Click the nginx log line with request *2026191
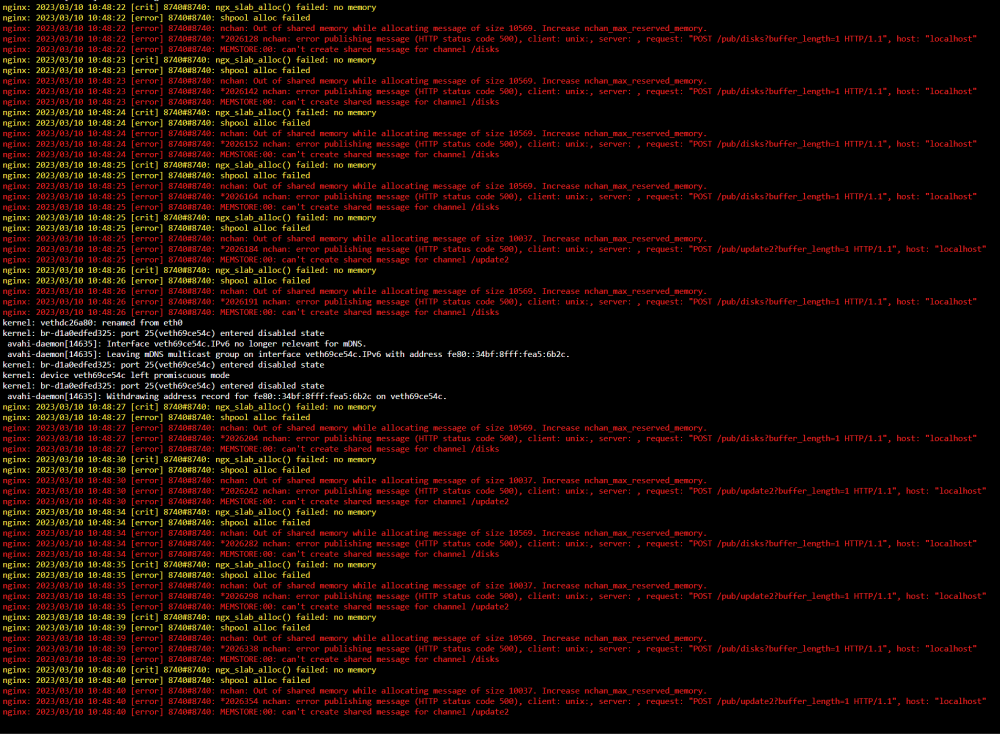 [x=489, y=302]
